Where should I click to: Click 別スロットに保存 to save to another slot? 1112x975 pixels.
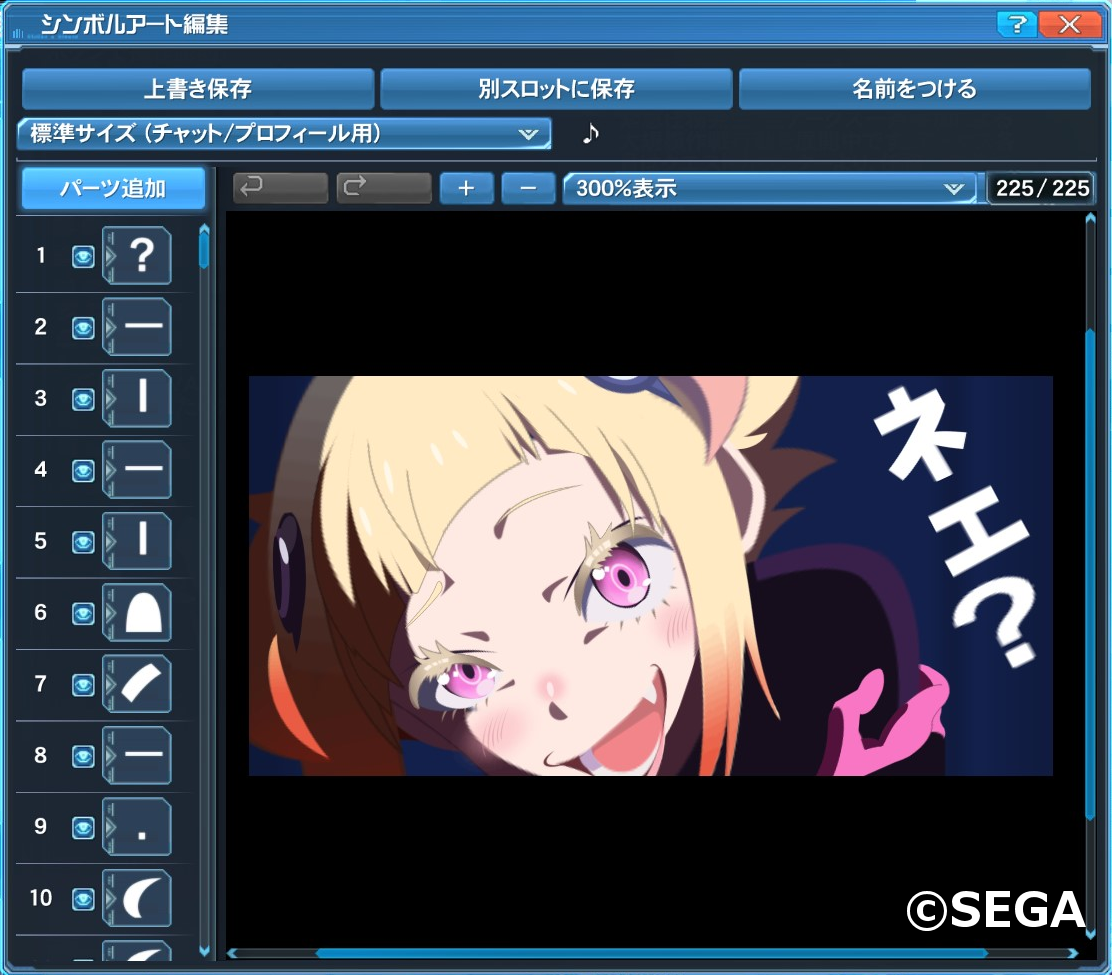click(556, 89)
